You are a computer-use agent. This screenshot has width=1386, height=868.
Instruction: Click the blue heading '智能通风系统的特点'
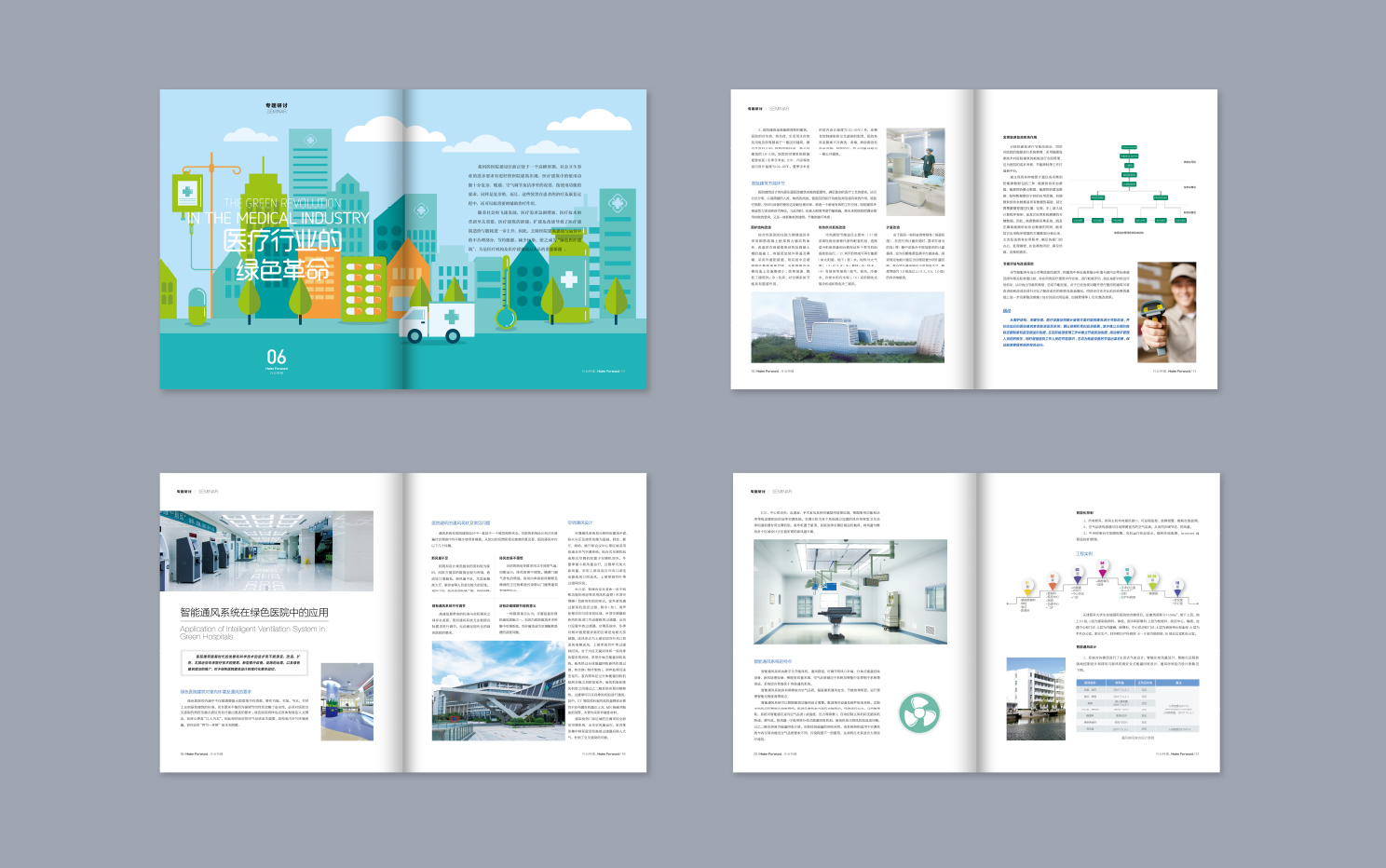[773, 661]
